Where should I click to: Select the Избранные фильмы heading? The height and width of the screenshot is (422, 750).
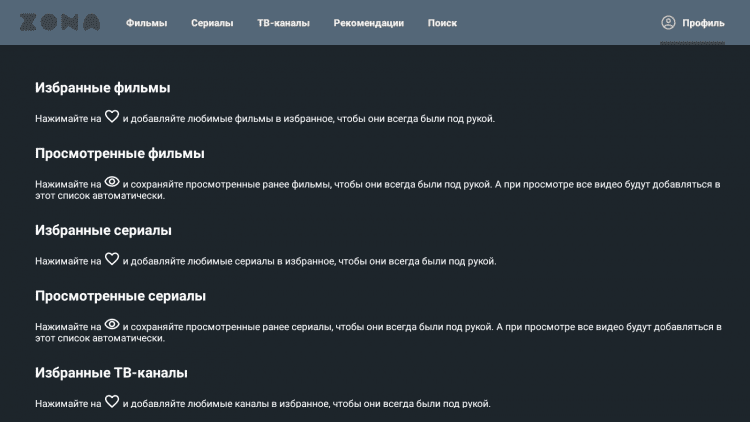click(103, 88)
